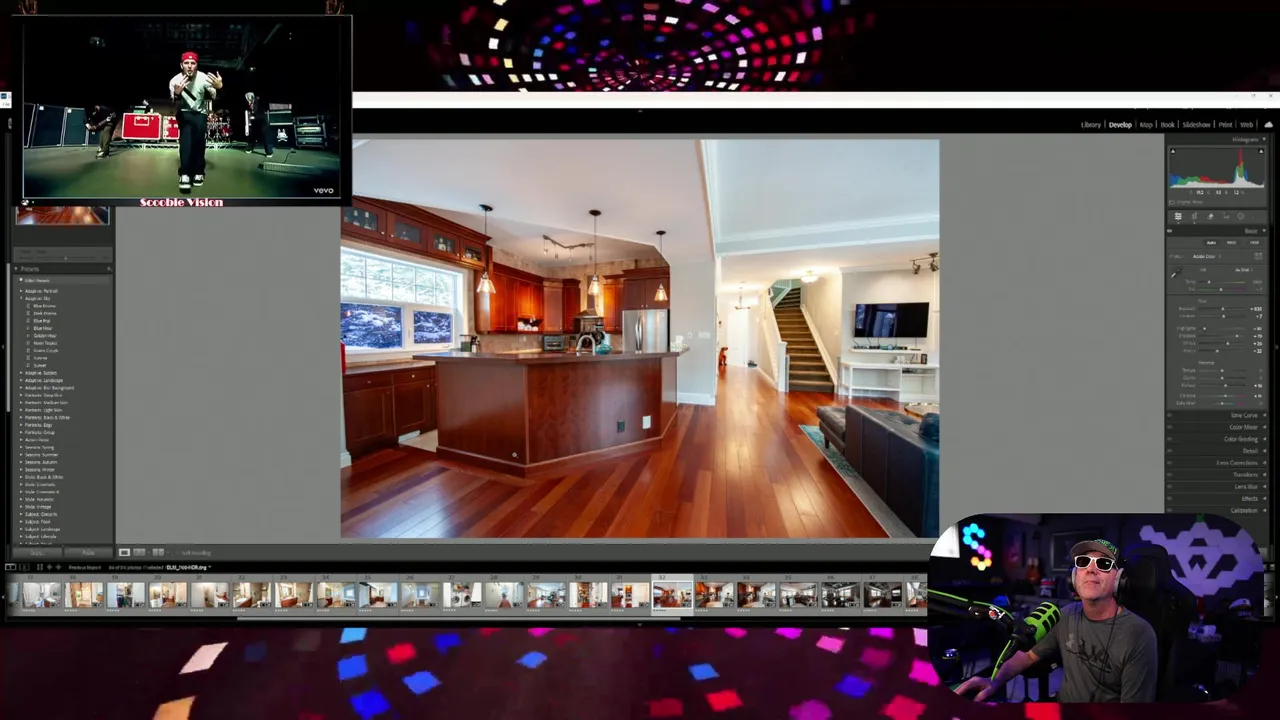Click the cloud sync icon
Viewport: 1280px width, 720px height.
pyautogui.click(x=1269, y=125)
